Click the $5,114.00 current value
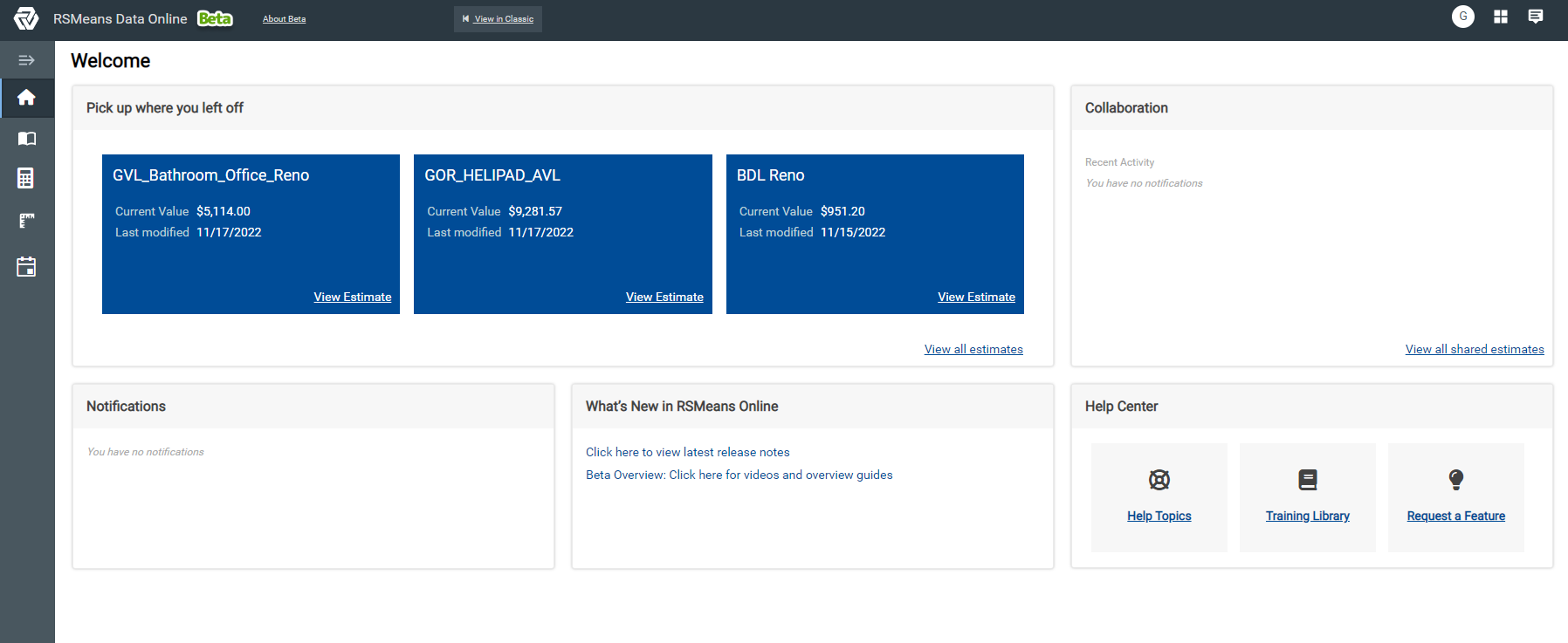The width and height of the screenshot is (1568, 643). coord(224,211)
